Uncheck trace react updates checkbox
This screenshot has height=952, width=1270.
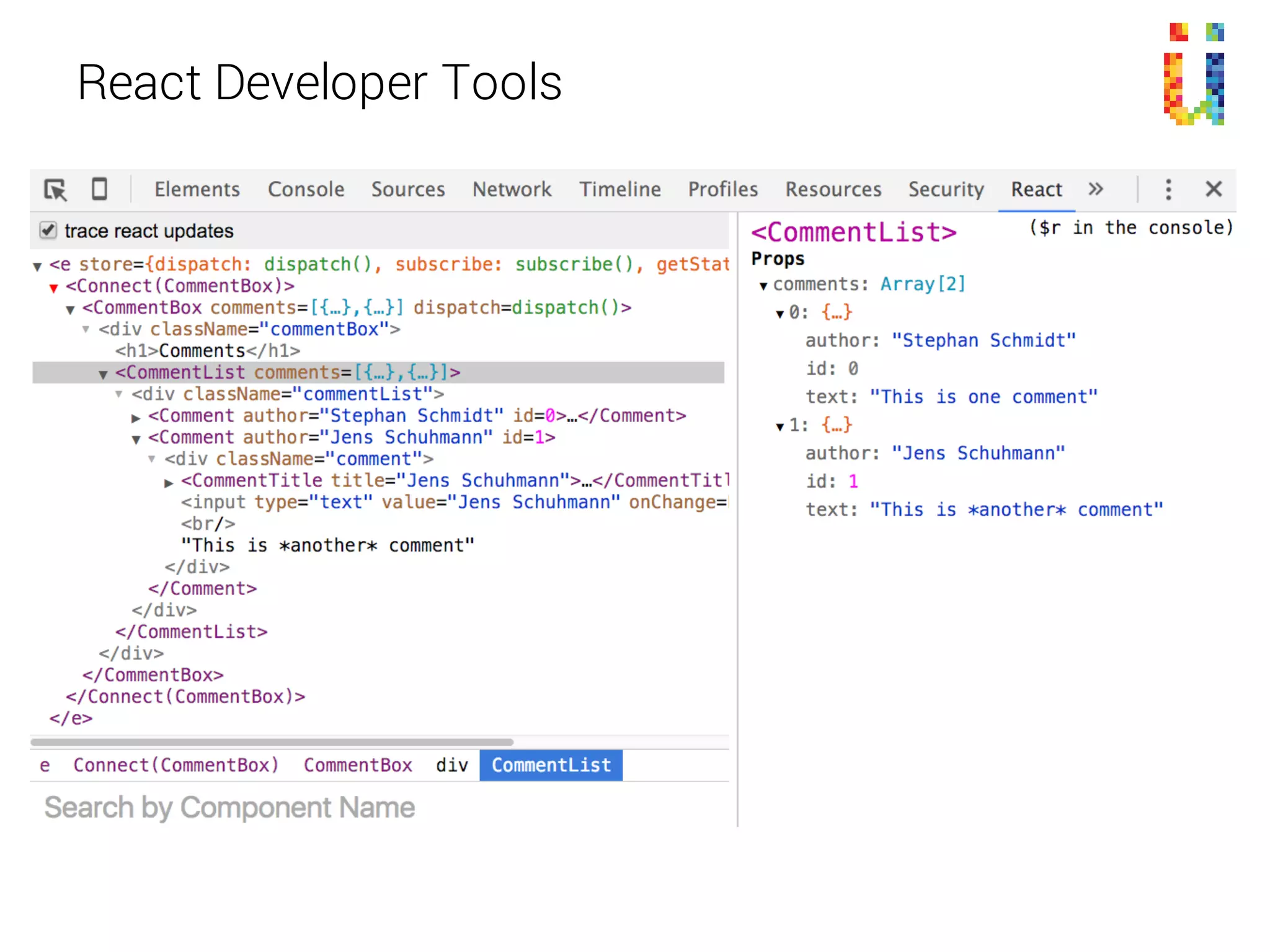tap(48, 231)
